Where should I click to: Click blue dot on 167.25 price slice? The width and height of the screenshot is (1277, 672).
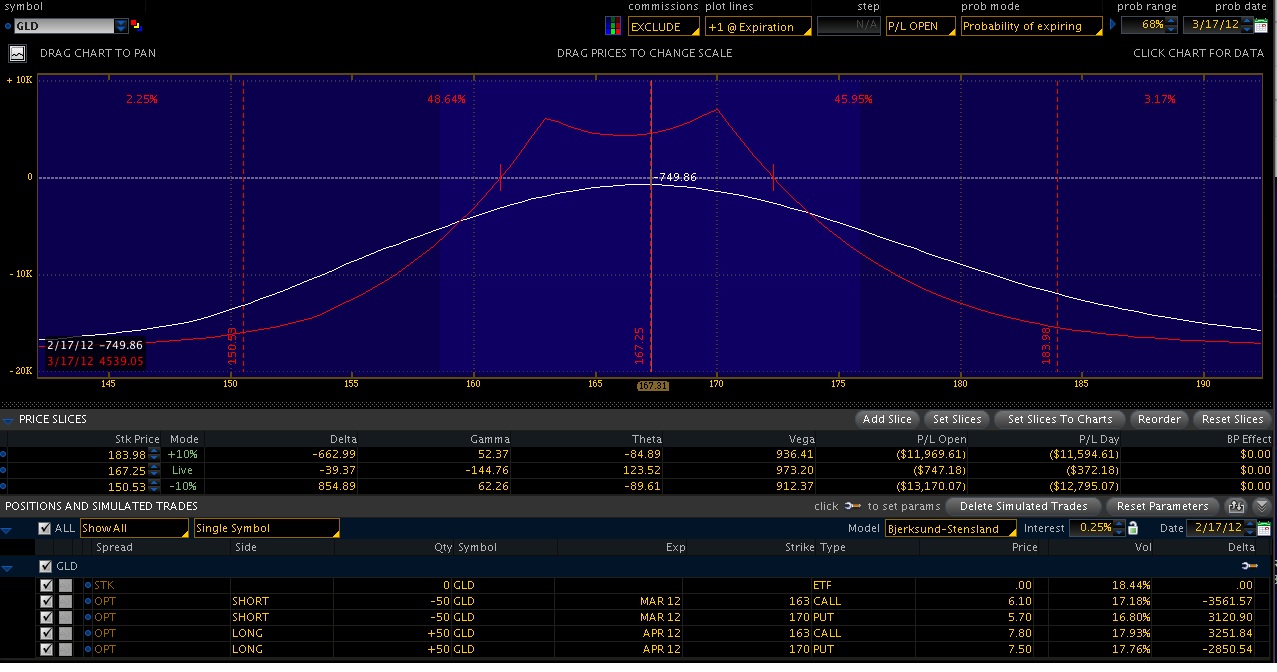4,470
